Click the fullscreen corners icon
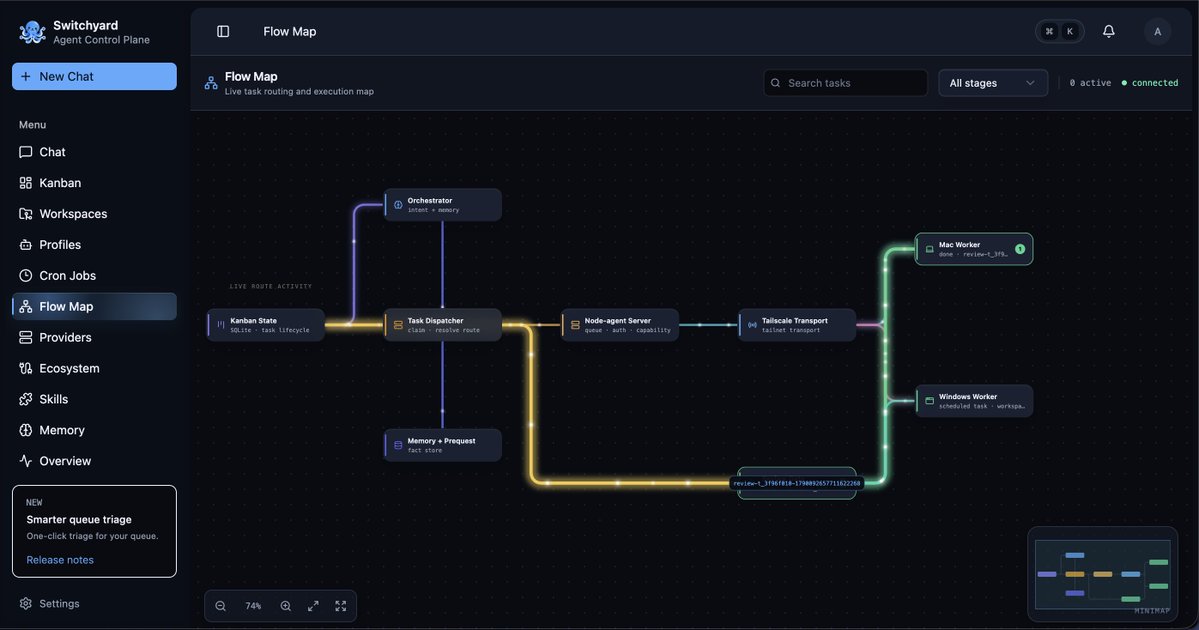The height and width of the screenshot is (630, 1199). pos(340,606)
